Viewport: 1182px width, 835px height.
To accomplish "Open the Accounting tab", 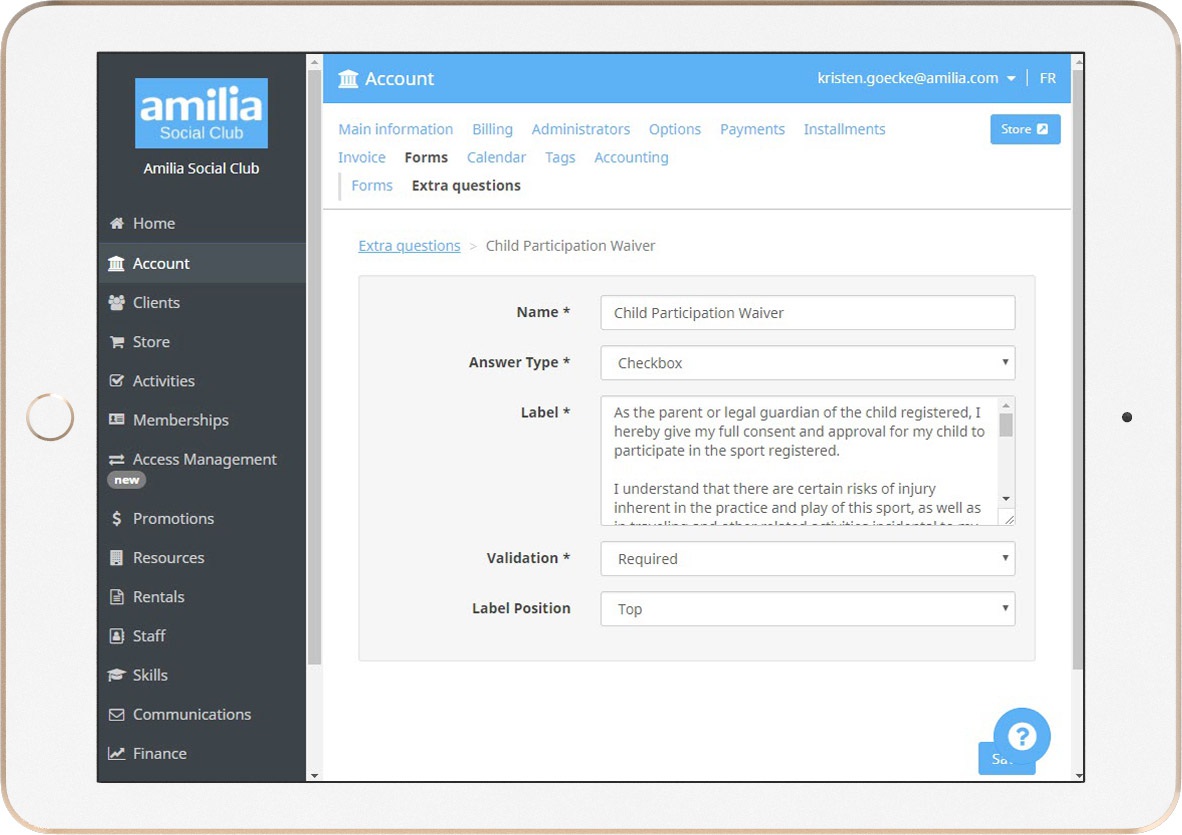I will tap(631, 157).
